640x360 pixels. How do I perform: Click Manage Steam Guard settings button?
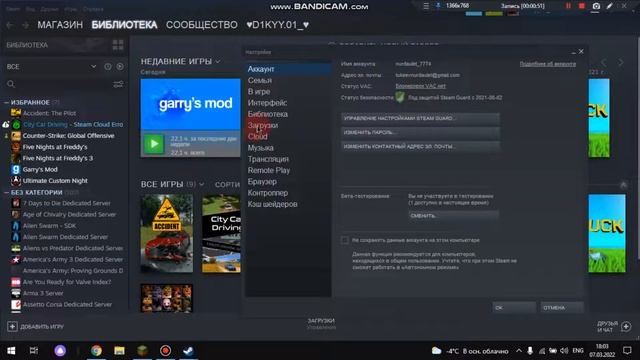420,118
